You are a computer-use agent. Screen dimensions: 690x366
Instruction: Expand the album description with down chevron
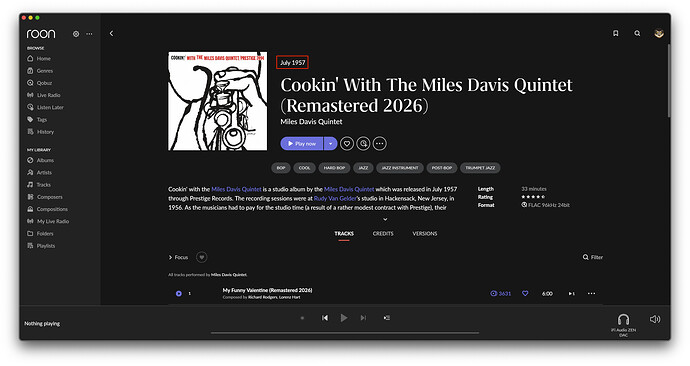[x=385, y=219]
